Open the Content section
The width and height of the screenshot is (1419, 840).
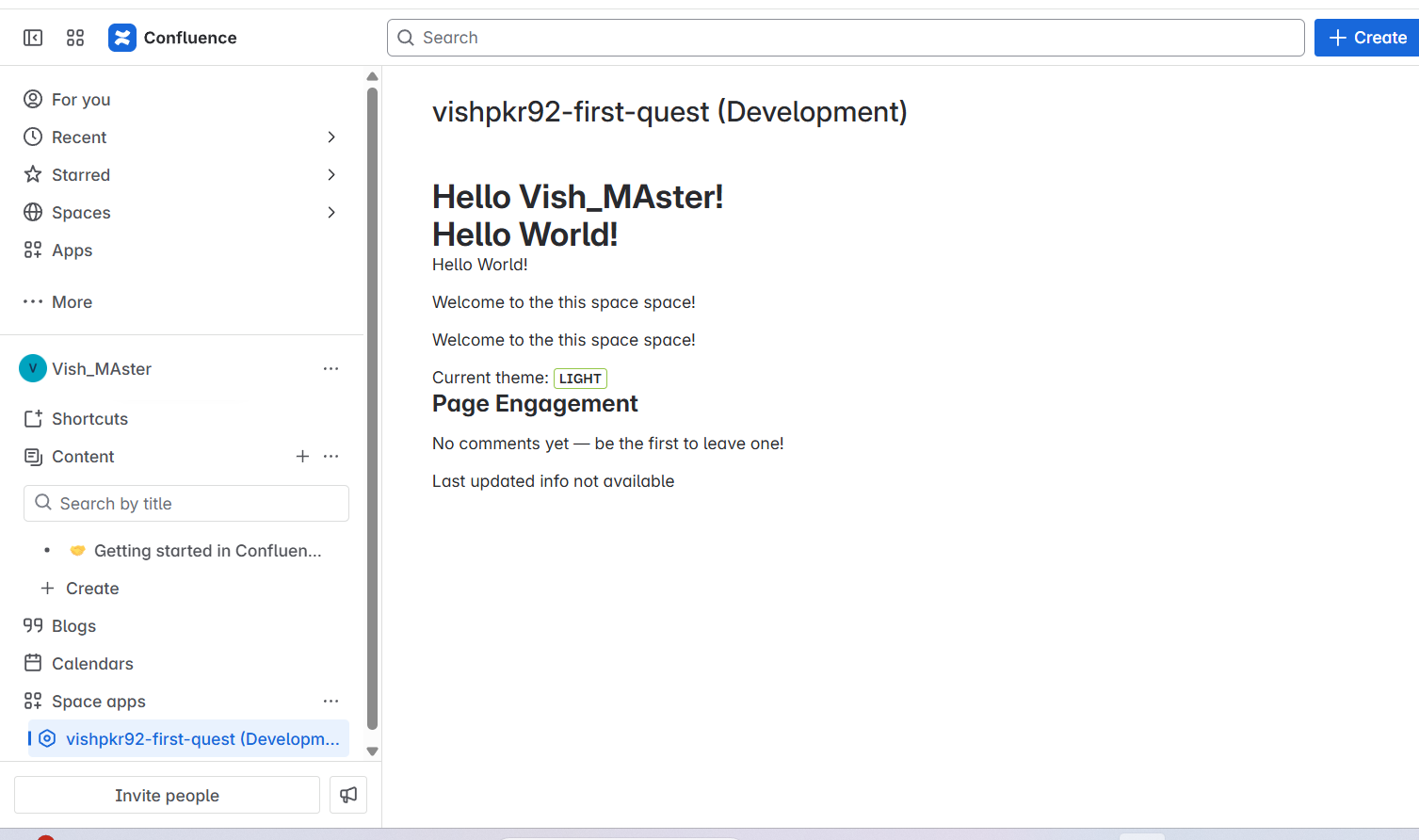pyautogui.click(x=83, y=457)
